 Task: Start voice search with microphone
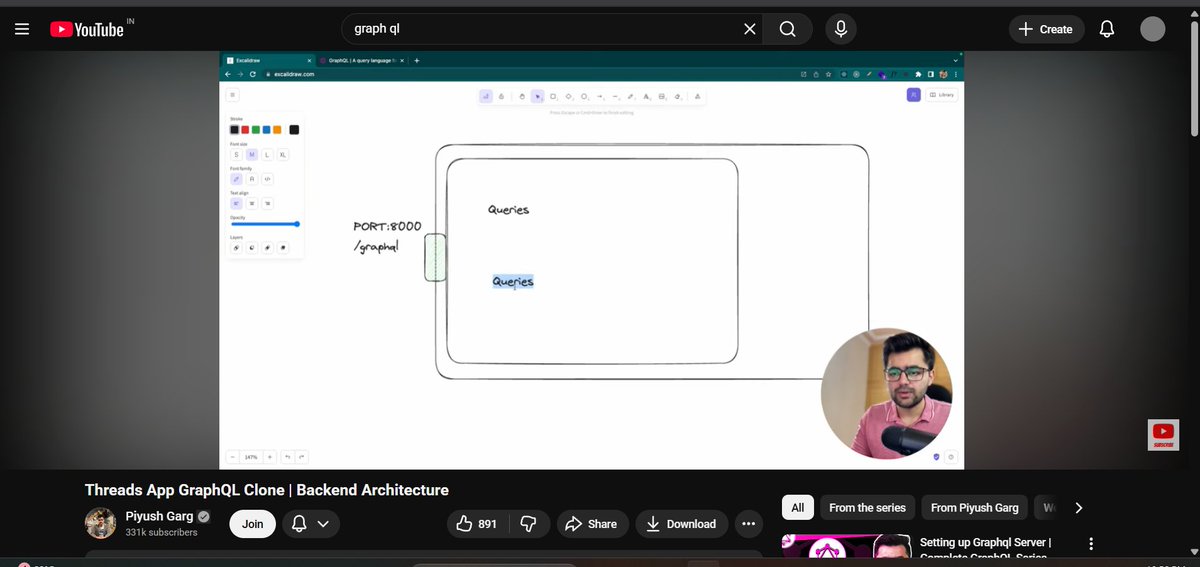click(842, 29)
